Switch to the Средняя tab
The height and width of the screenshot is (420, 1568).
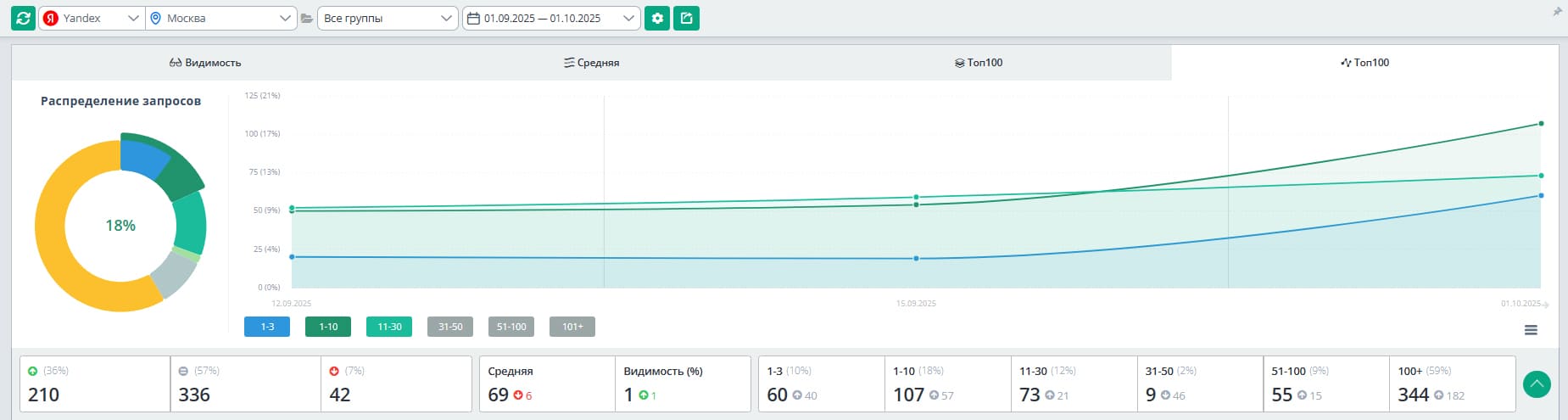[x=592, y=63]
